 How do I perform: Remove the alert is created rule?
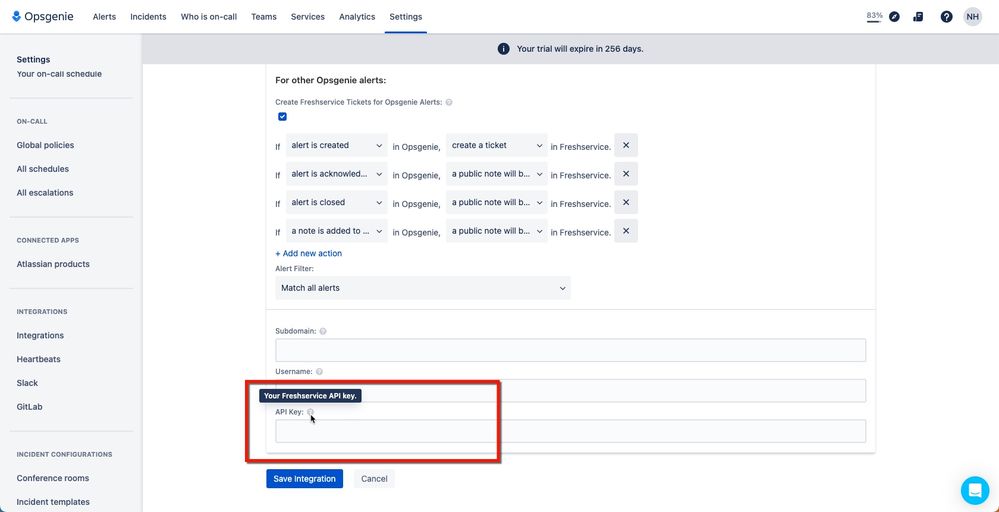(626, 145)
